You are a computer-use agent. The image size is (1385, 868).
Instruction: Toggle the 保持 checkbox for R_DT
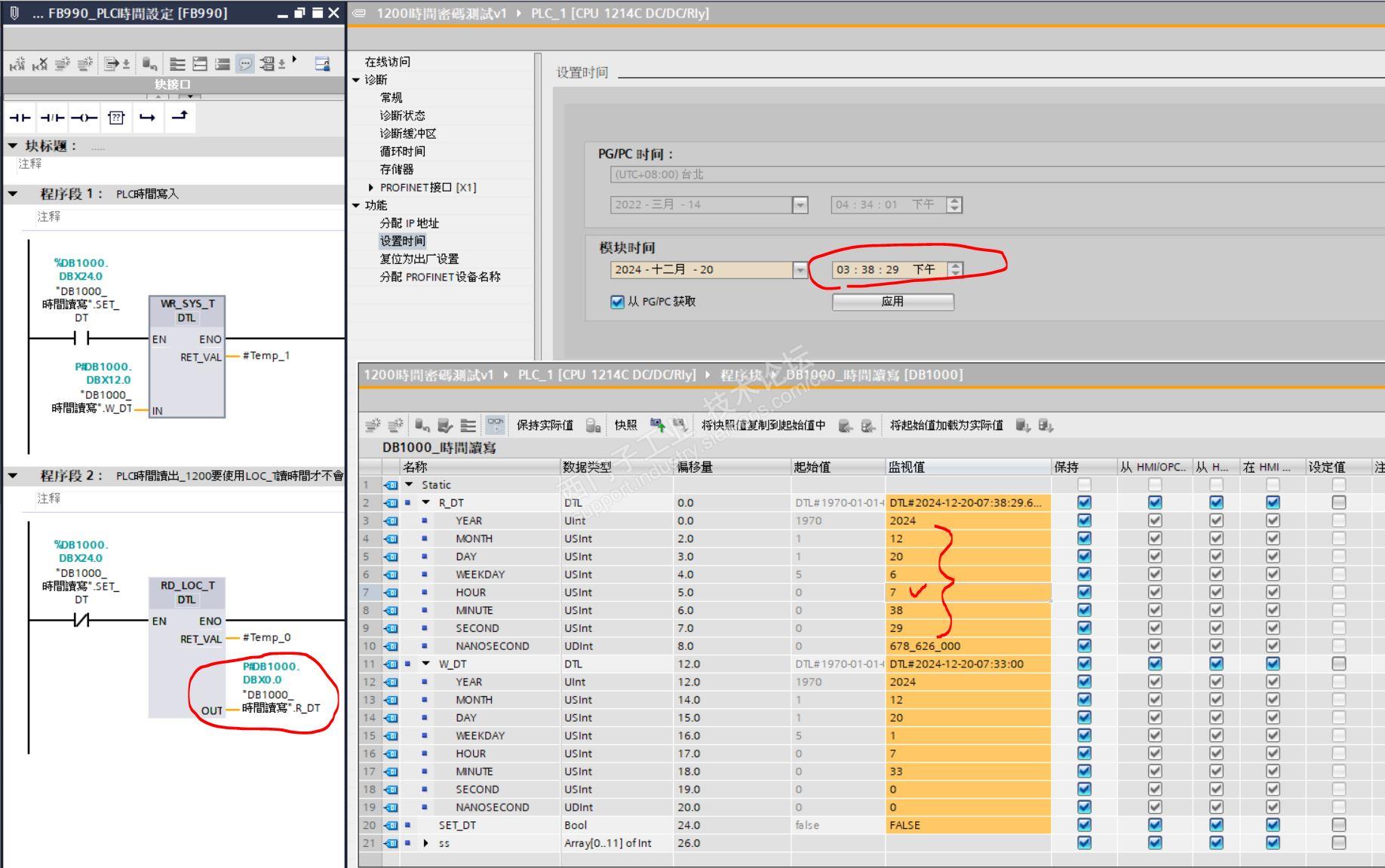[1084, 502]
